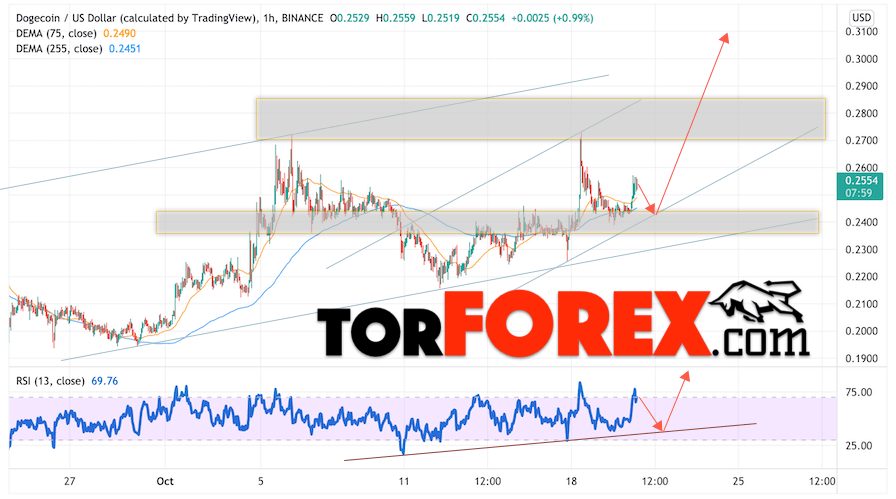Click the DEMA 255 value 0.2451
This screenshot has width=896, height=499.
point(125,49)
